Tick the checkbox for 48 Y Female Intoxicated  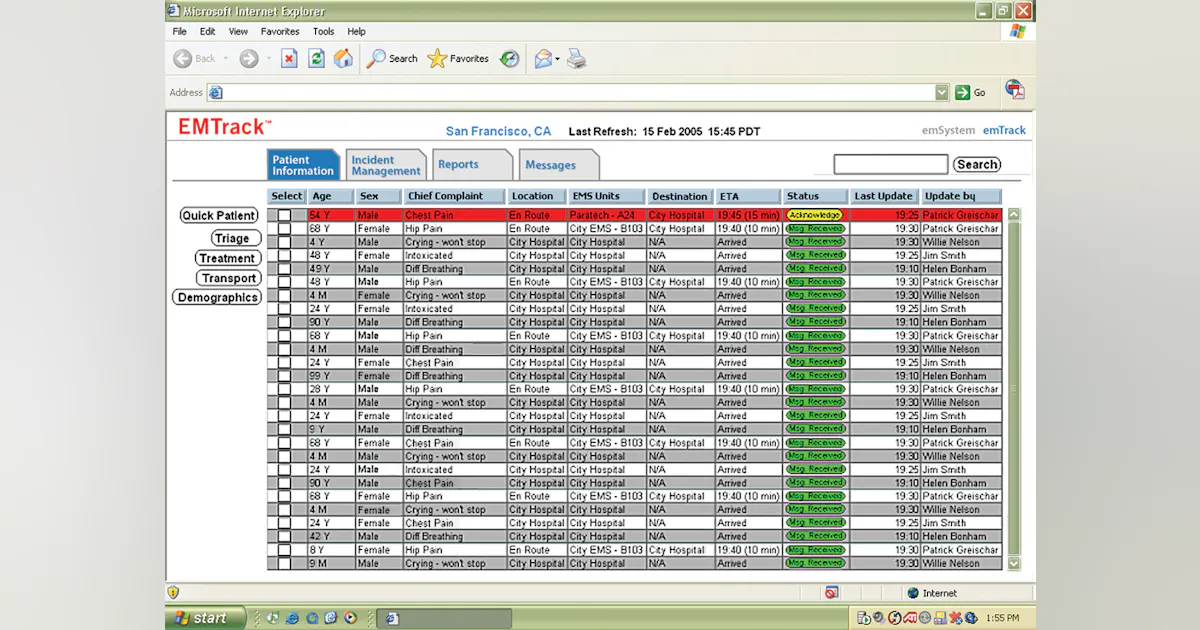[284, 255]
